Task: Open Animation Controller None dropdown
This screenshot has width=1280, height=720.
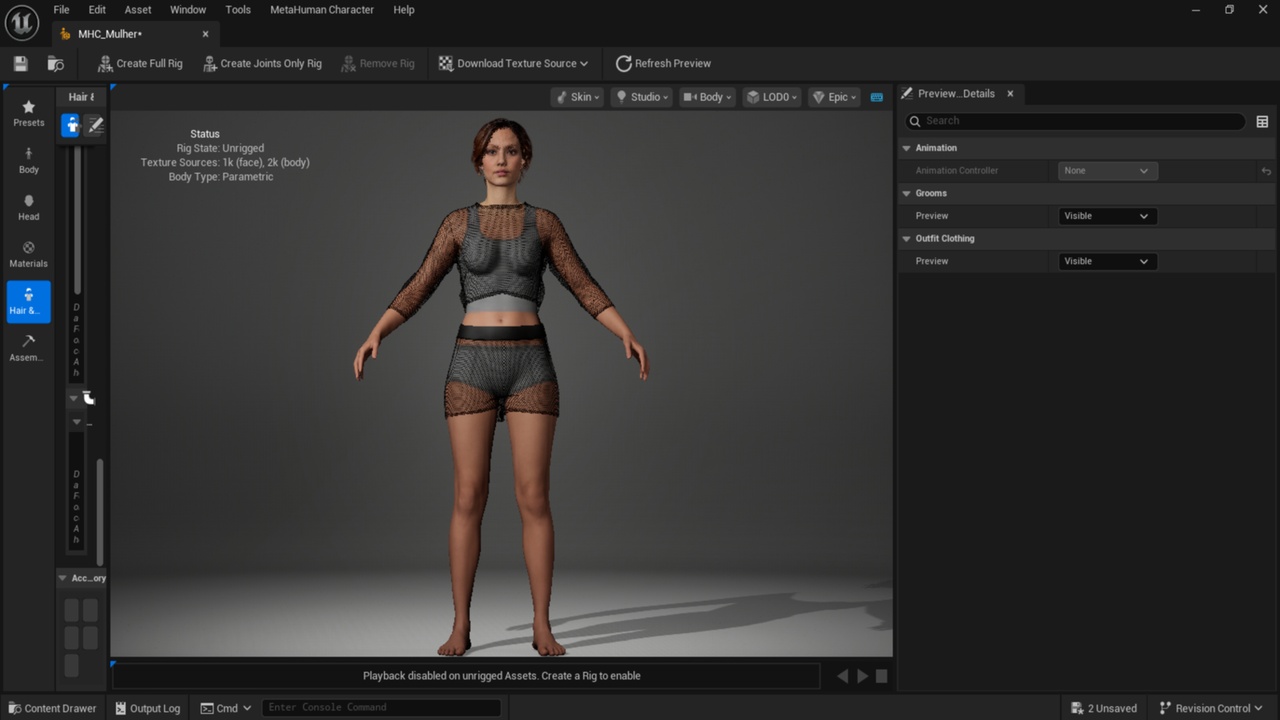Action: point(1107,171)
